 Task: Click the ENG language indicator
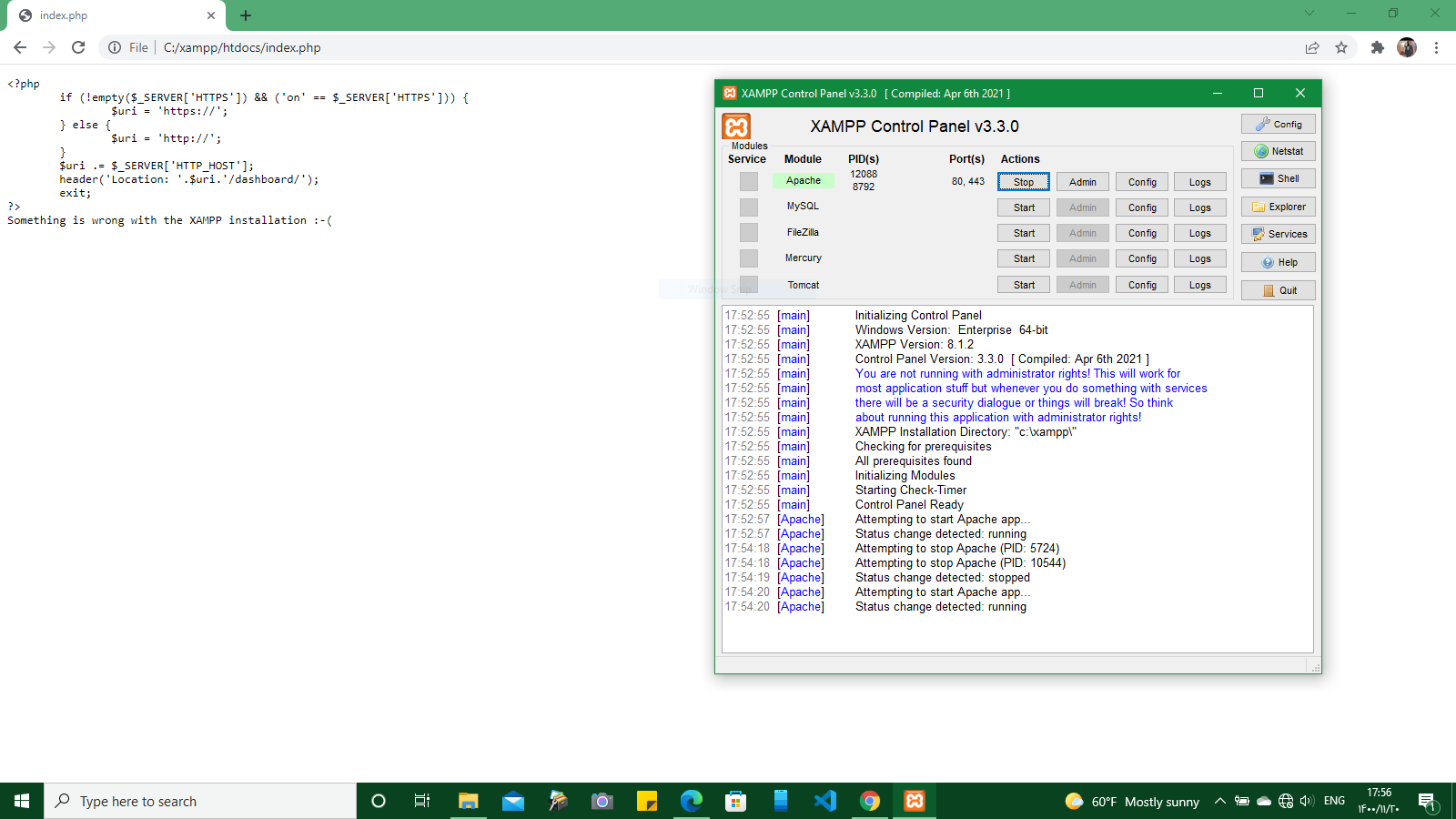(x=1334, y=801)
